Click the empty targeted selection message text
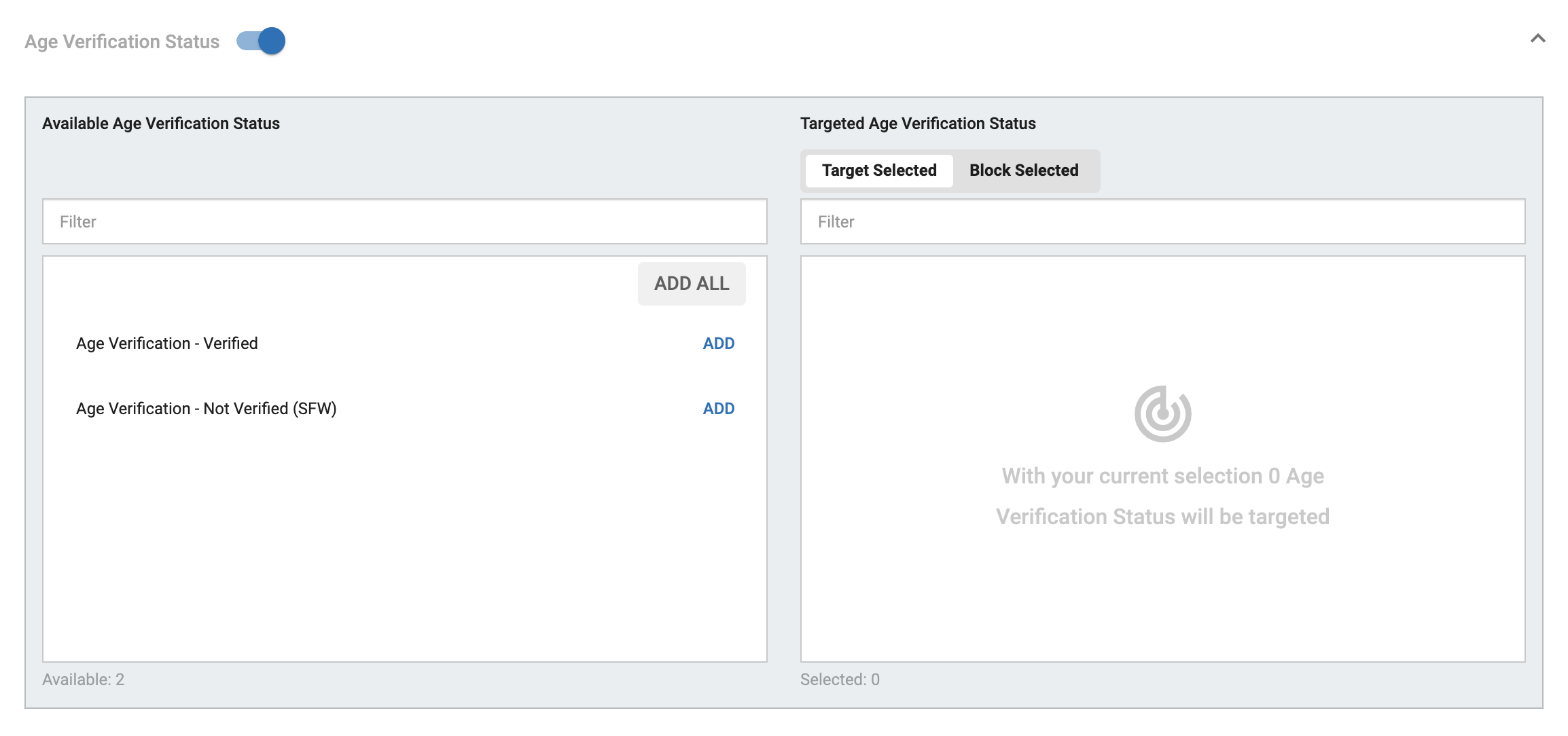This screenshot has width=1568, height=736. 1162,496
